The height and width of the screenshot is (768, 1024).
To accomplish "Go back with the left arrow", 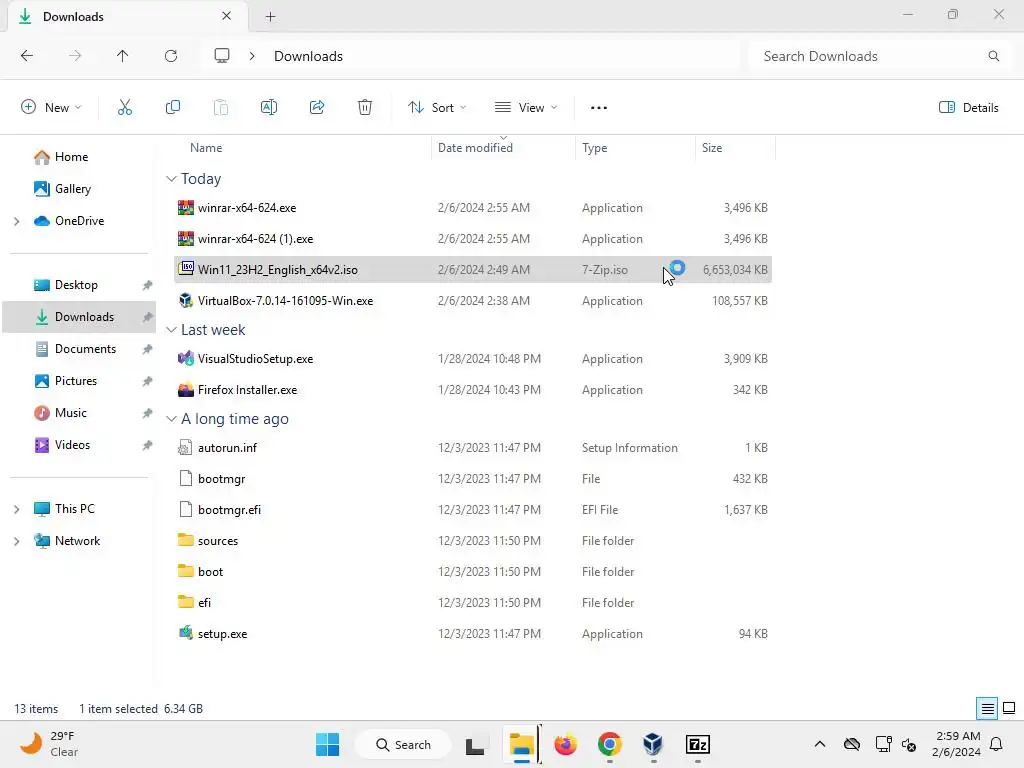I will point(27,56).
